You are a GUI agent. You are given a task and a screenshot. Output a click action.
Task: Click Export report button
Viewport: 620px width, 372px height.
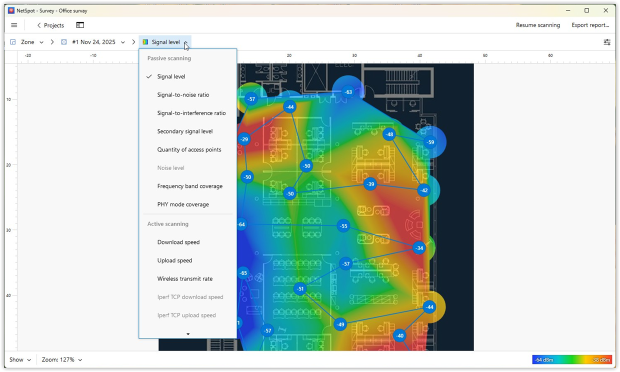pos(590,25)
